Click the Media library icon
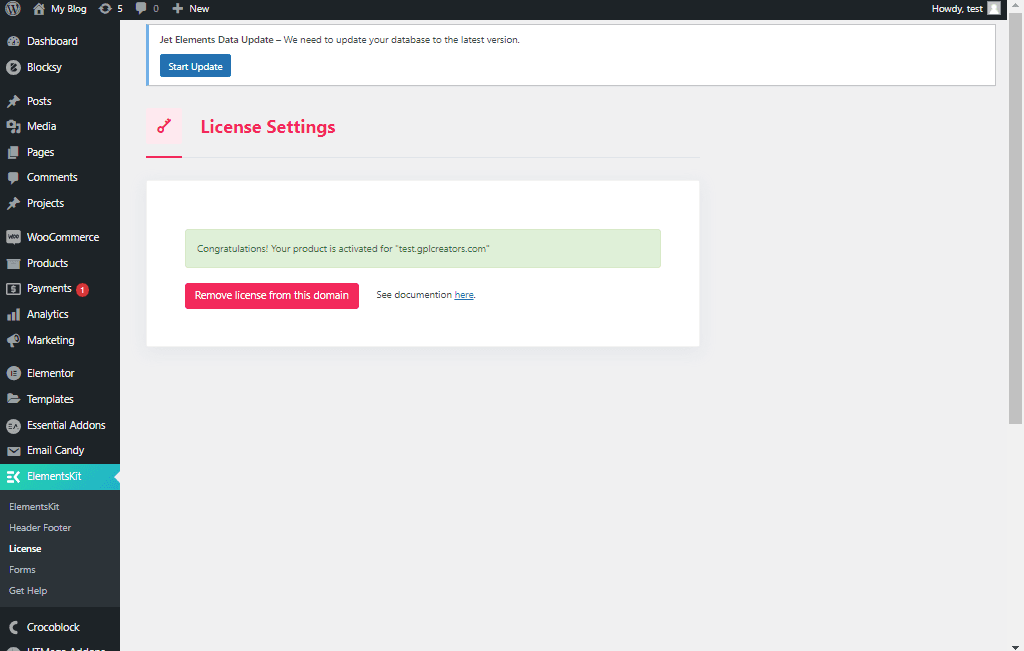The height and width of the screenshot is (651, 1024). point(13,127)
